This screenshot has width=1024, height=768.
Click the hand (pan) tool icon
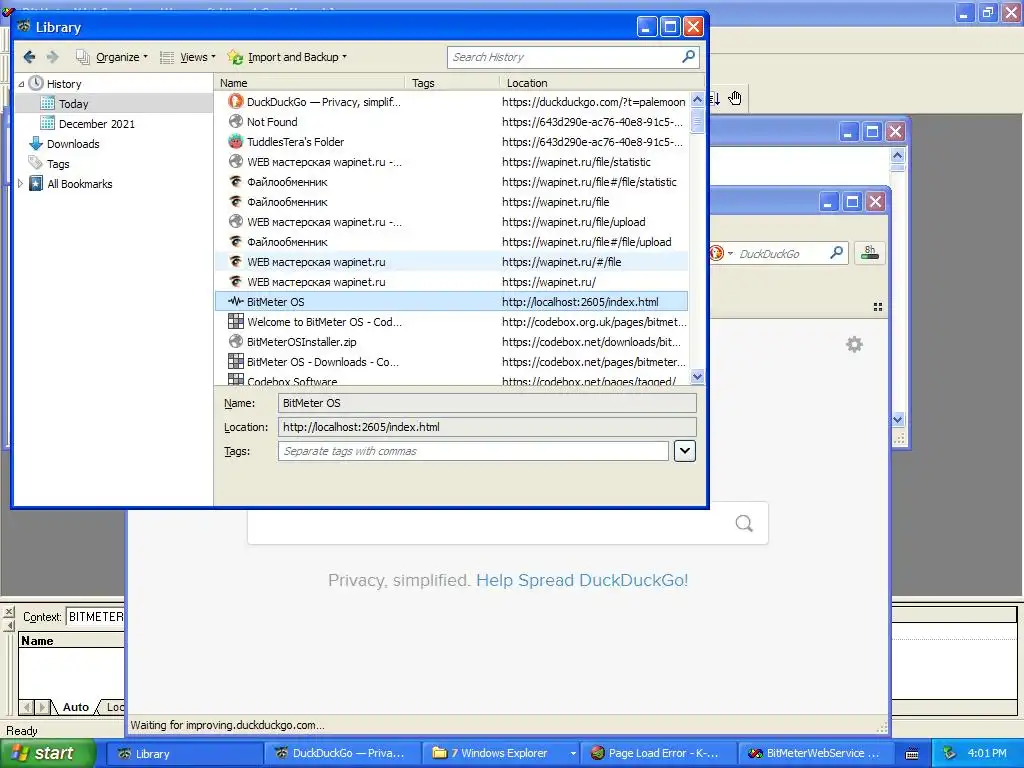point(735,98)
